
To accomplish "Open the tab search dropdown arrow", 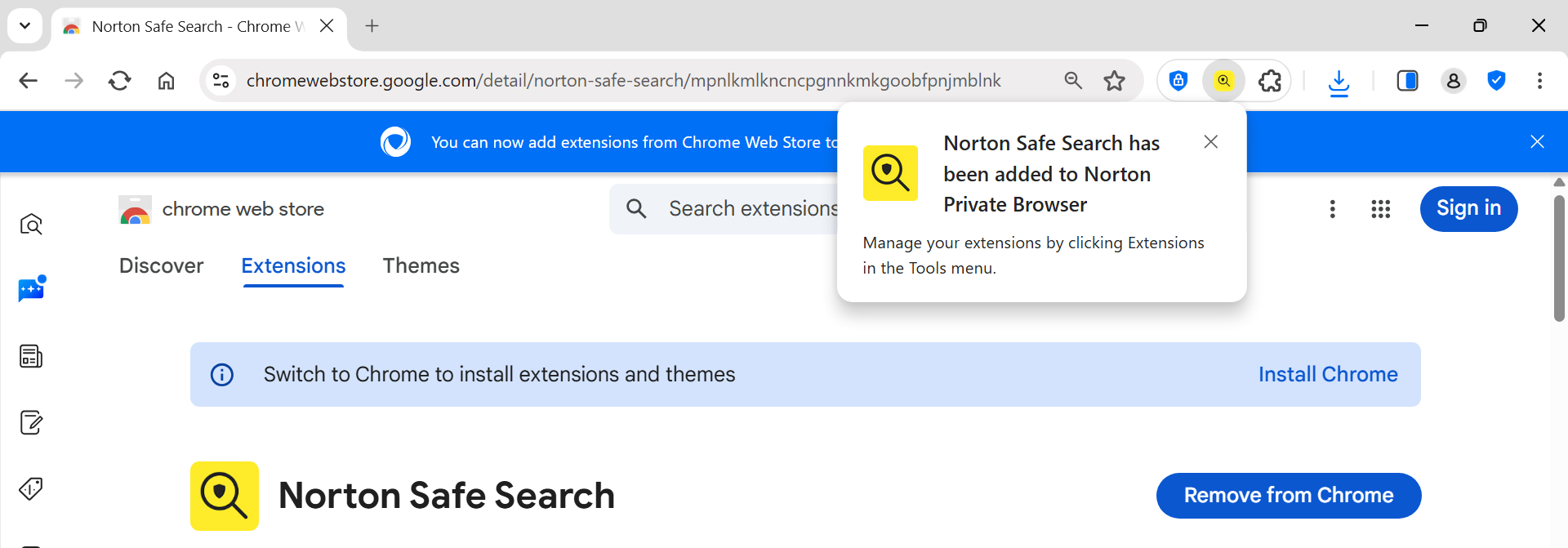I will [x=24, y=25].
